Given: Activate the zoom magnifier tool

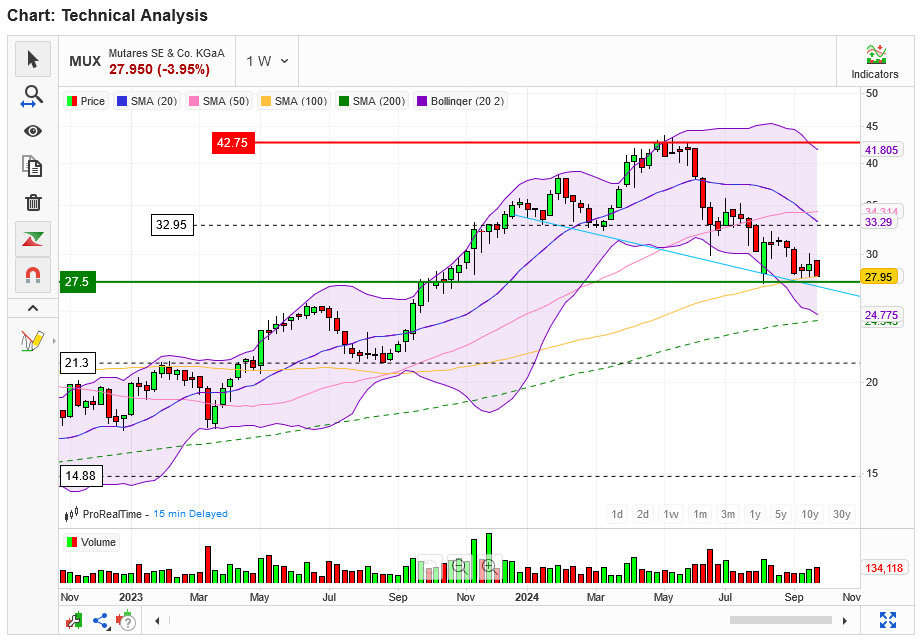Looking at the screenshot, I should (x=32, y=95).
